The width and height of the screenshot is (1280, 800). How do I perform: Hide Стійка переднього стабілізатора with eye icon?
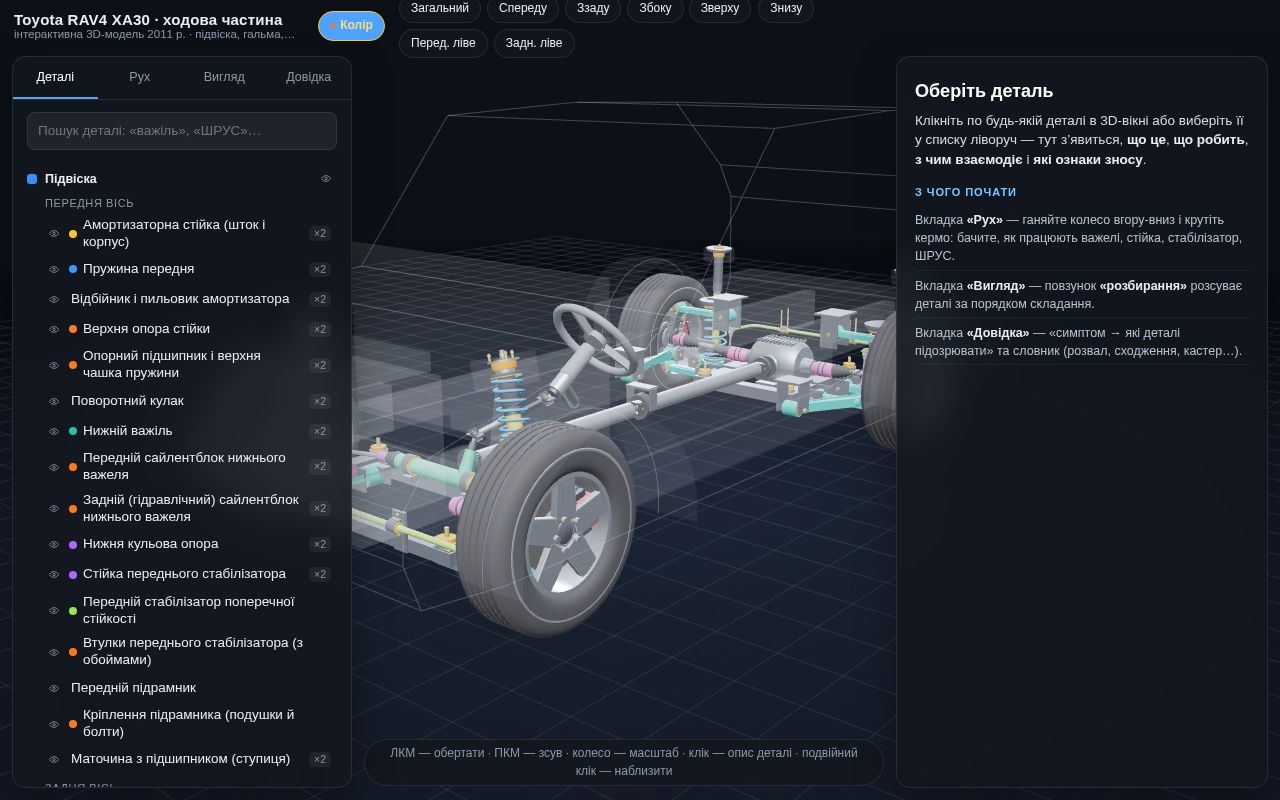tap(54, 574)
